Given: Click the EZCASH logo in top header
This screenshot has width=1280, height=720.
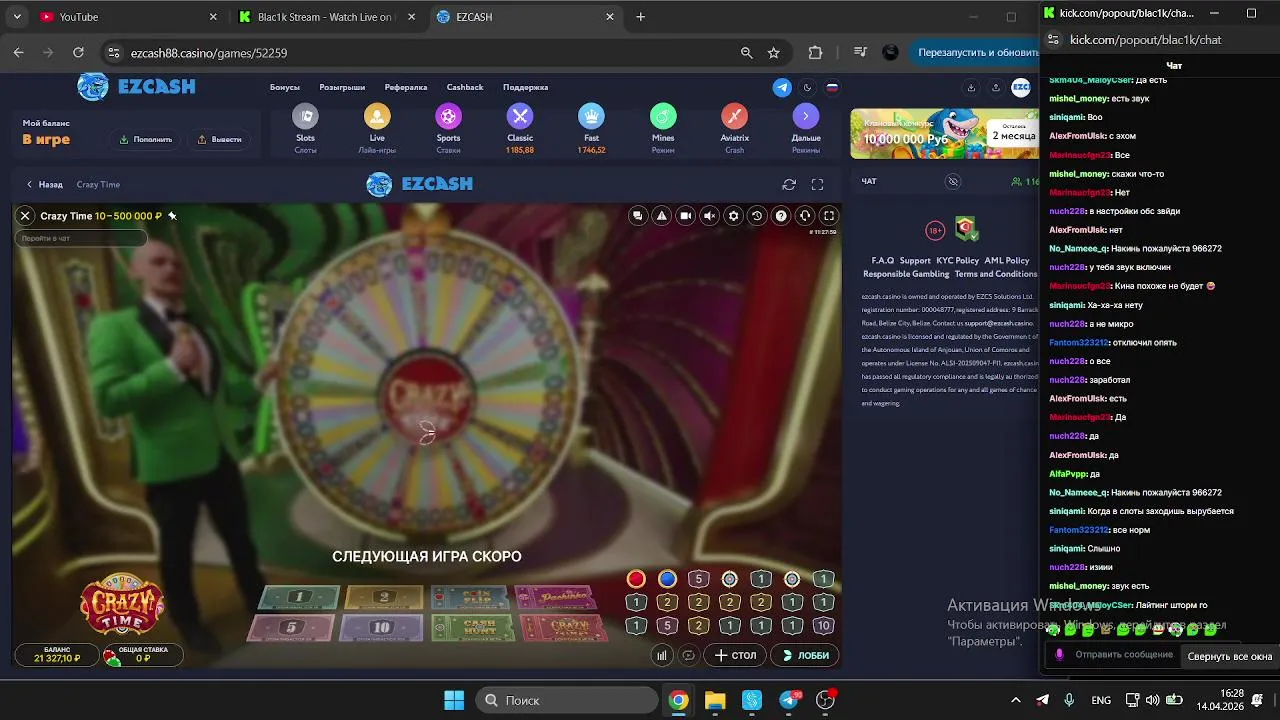Looking at the screenshot, I should pos(136,87).
